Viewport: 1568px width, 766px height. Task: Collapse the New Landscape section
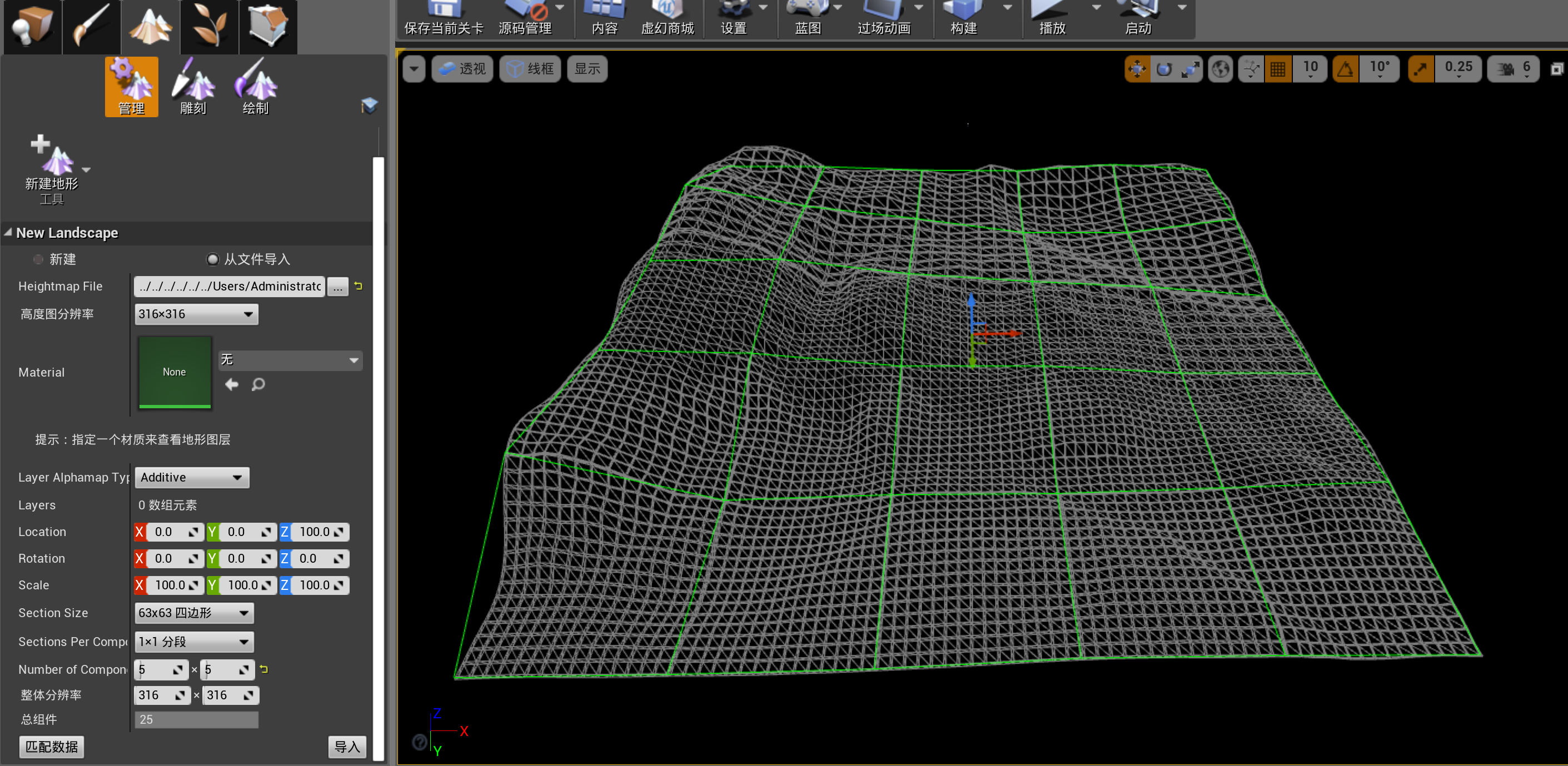pyautogui.click(x=8, y=232)
